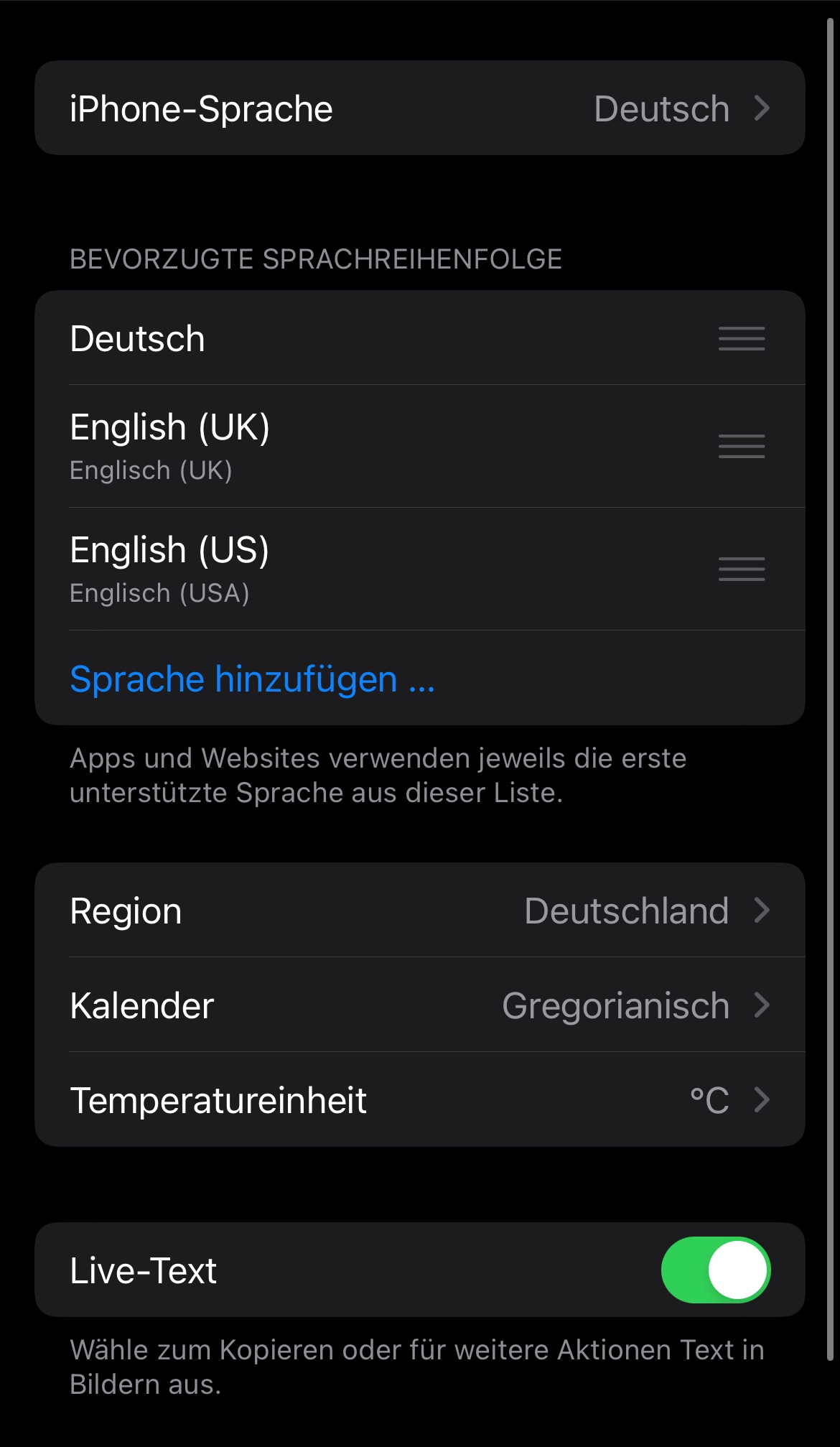The image size is (840, 1447).
Task: Tap the Gregorianisch calendar value
Action: pos(615,1005)
